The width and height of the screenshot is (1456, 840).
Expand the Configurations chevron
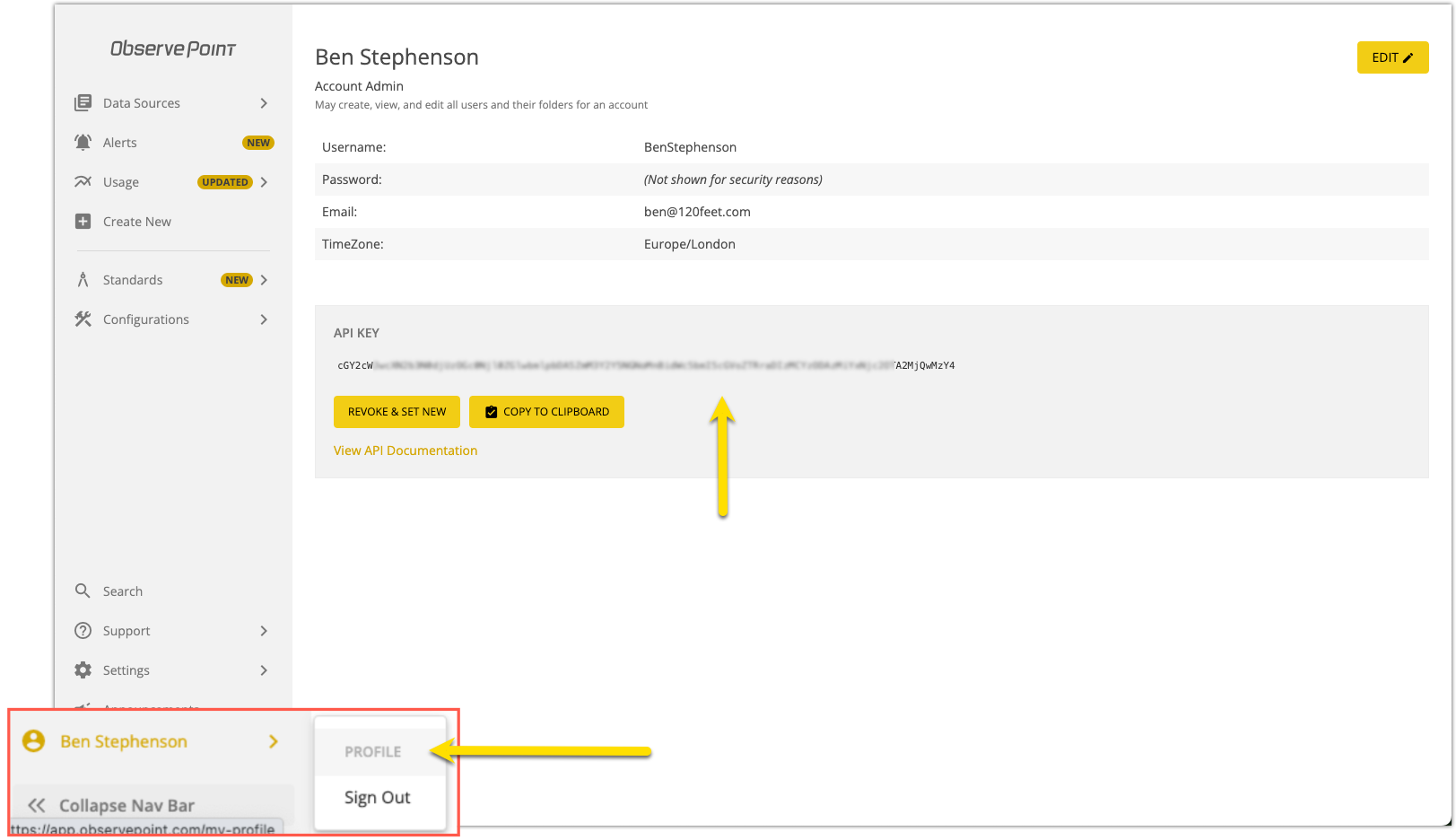264,319
